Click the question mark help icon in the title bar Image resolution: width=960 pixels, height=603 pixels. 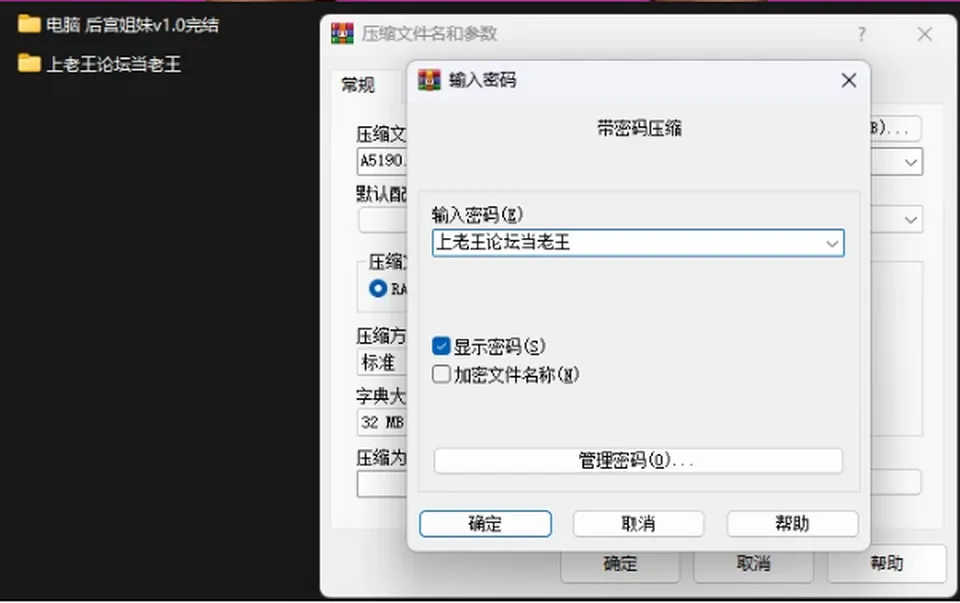[x=861, y=34]
